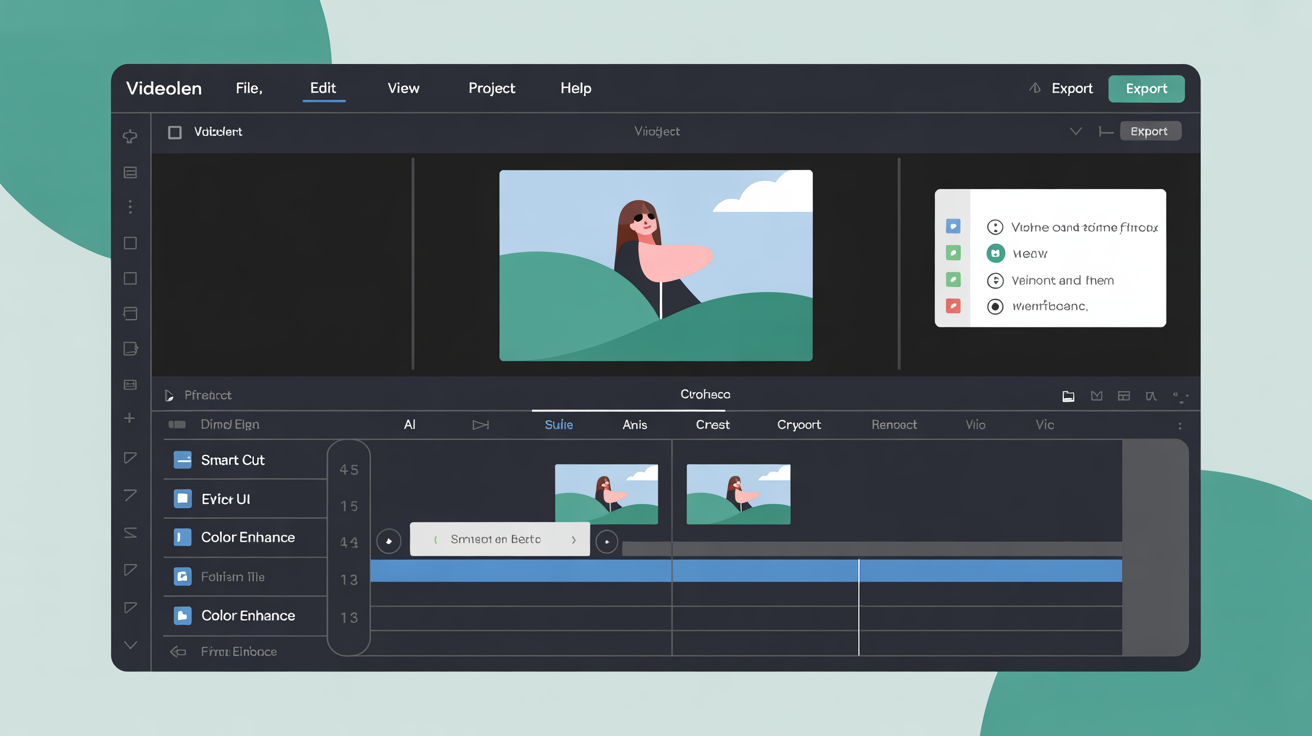Select the second clip thumbnail on timeline
This screenshot has width=1312, height=736.
[x=739, y=494]
